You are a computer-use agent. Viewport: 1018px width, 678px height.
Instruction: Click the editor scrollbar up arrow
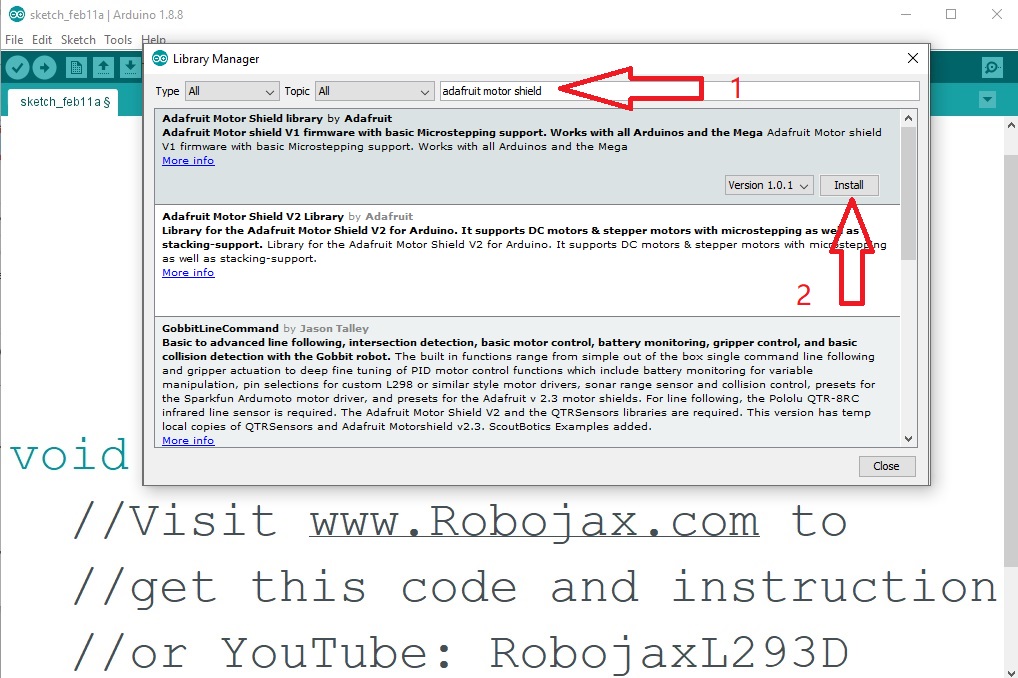1012,123
